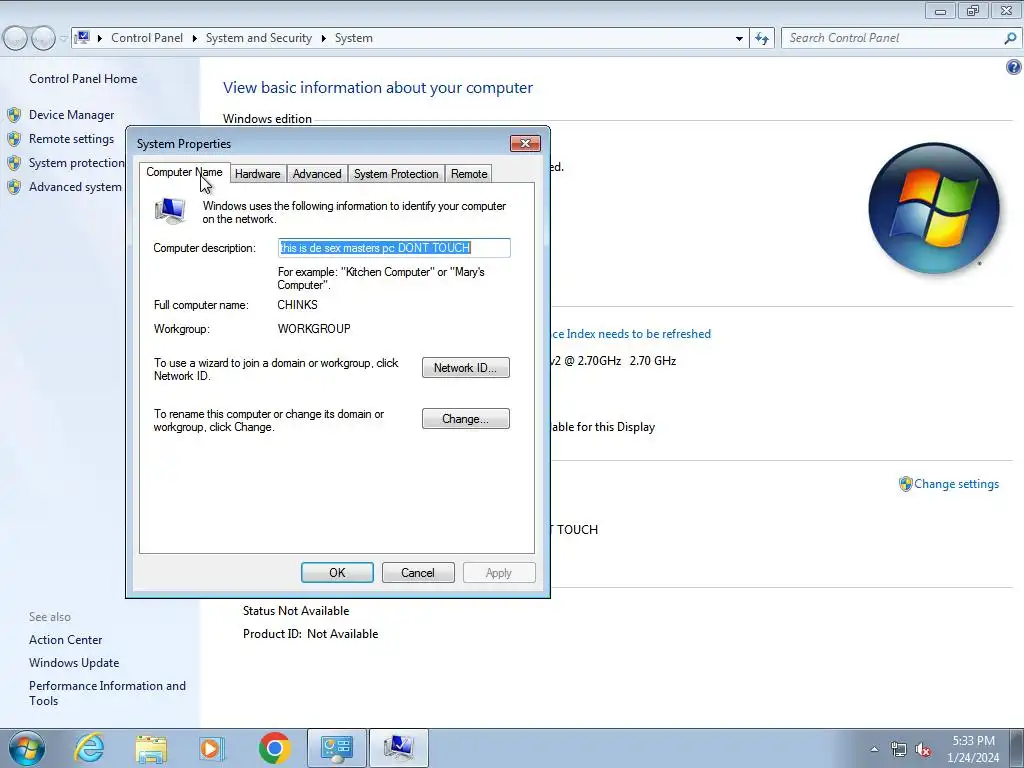The image size is (1024, 768).
Task: Click the Remote settings shield icon
Action: pyautogui.click(x=14, y=139)
